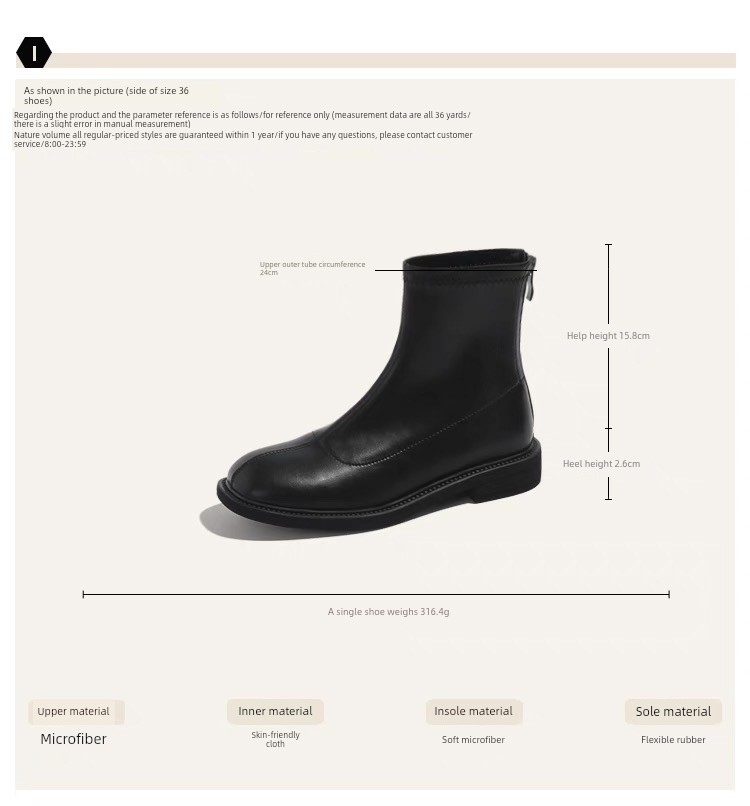
Task: Click the long horizontal measurement line
Action: [x=375, y=594]
